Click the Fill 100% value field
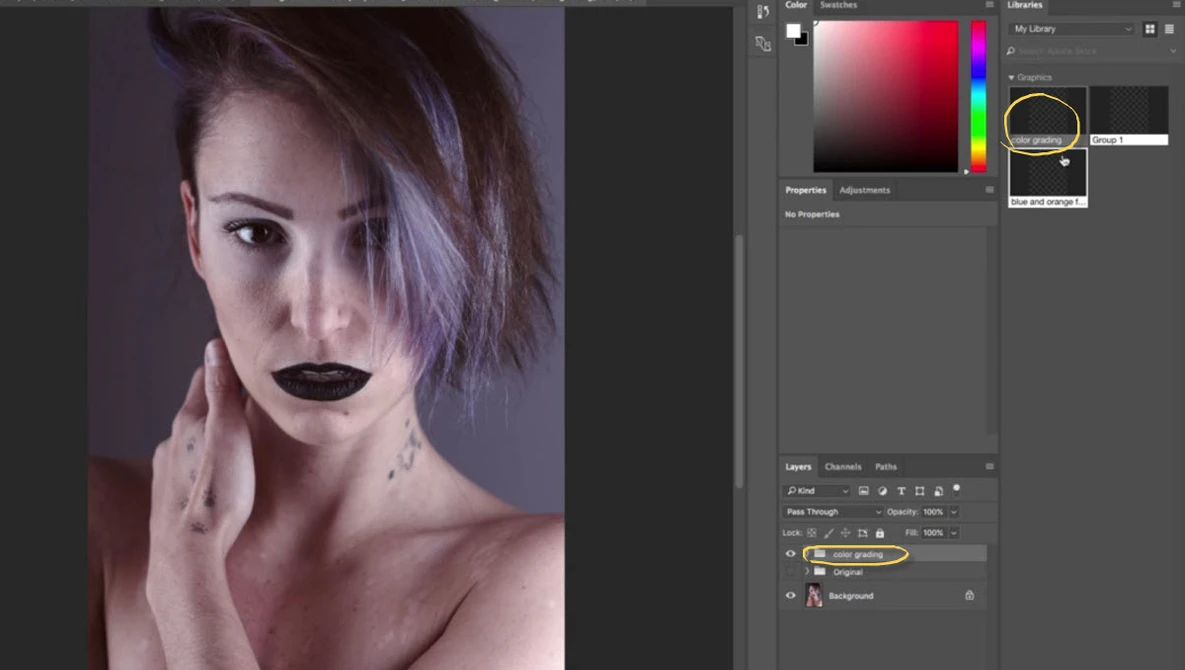This screenshot has height=670, width=1185. 934,533
